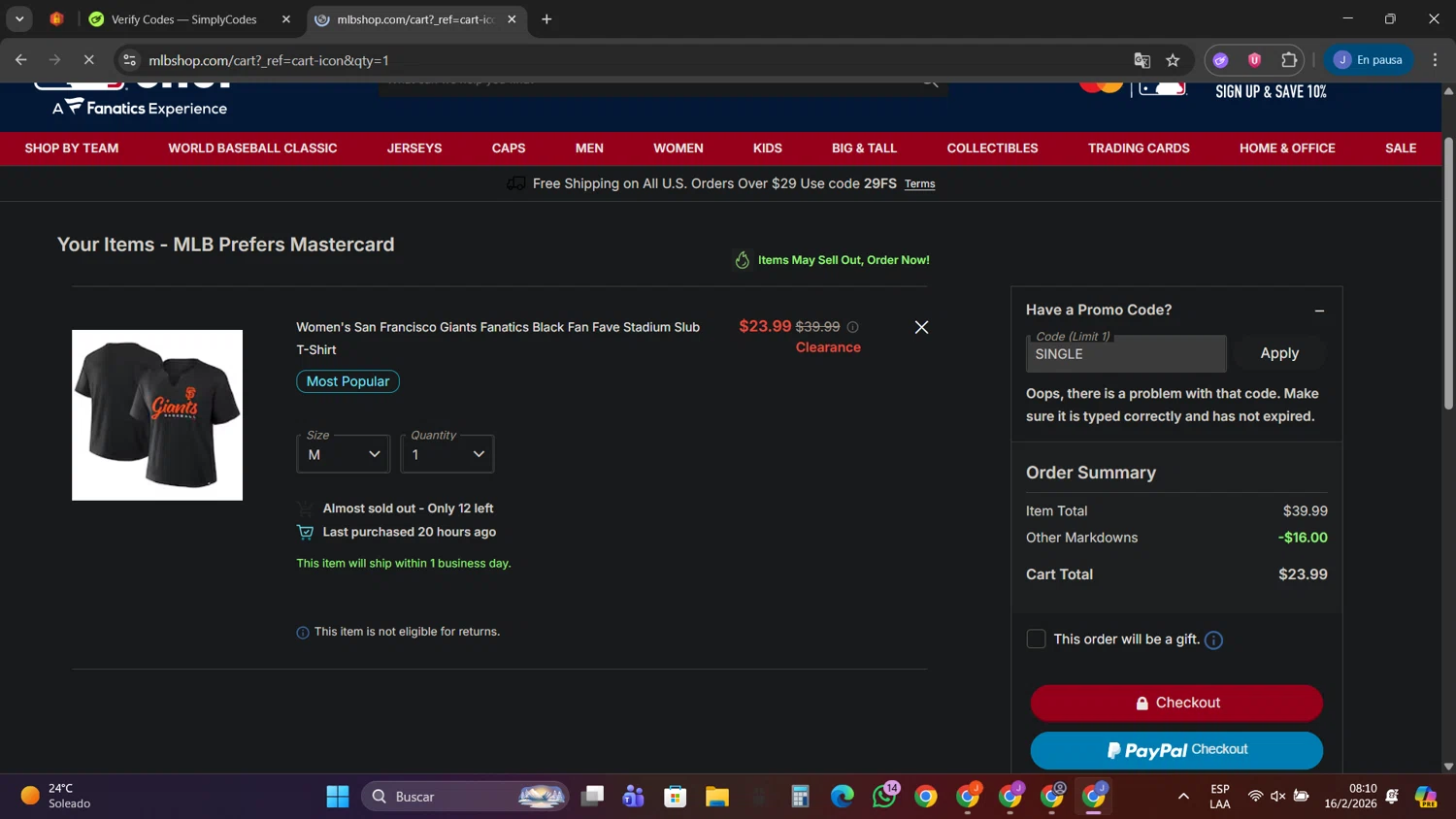The height and width of the screenshot is (819, 1456).
Task: Open the clock showing 08:10 date
Action: [x=1350, y=797]
